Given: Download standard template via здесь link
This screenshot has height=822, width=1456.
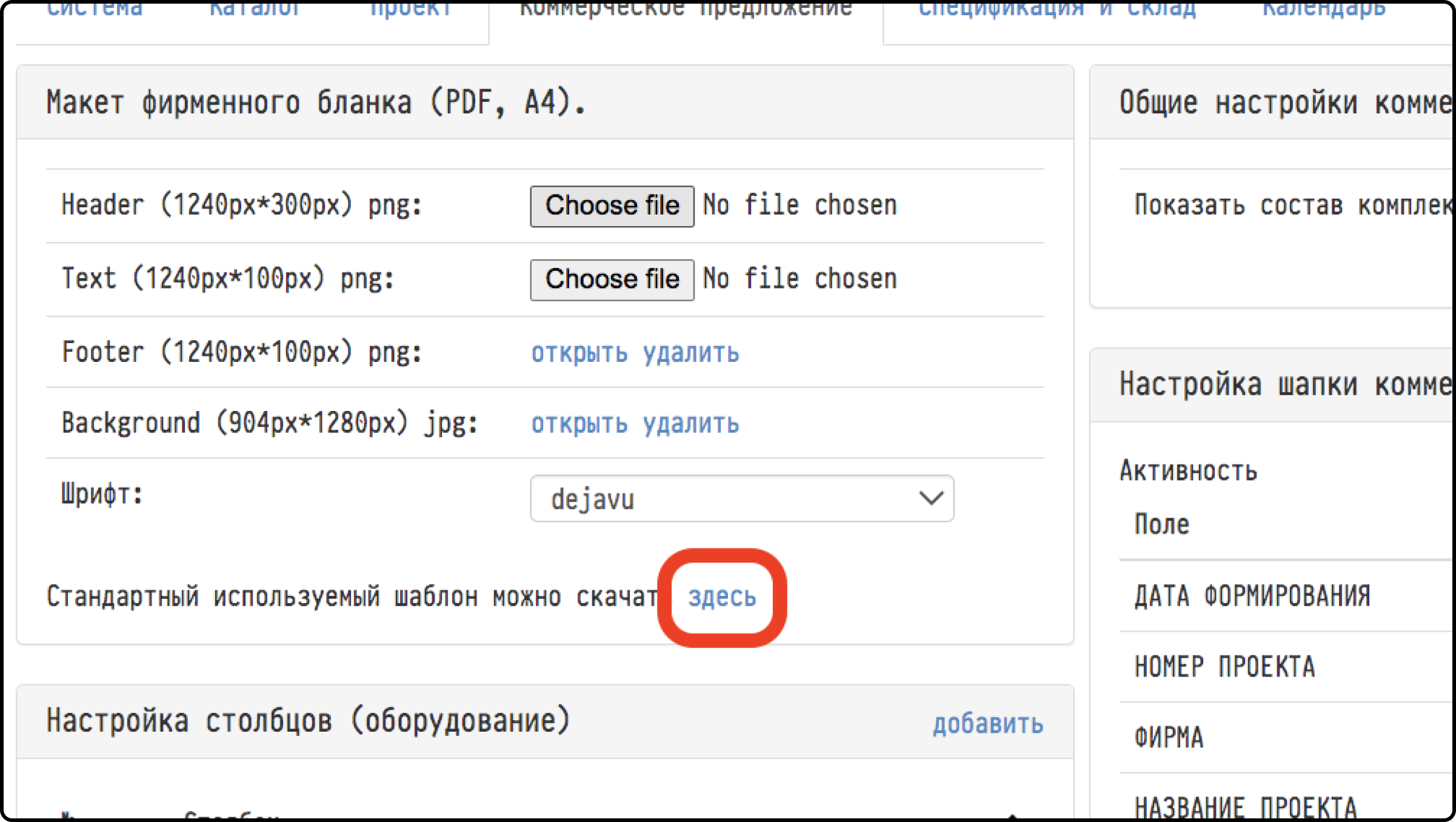Looking at the screenshot, I should click(x=722, y=598).
